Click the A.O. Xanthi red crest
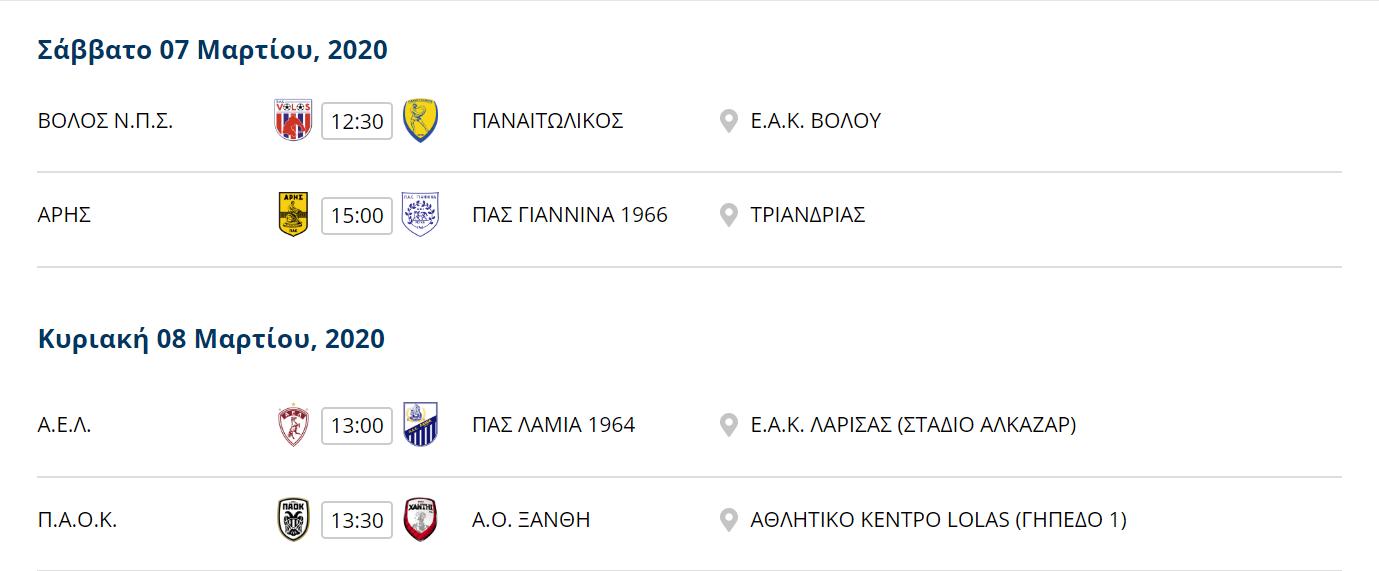This screenshot has width=1379, height=571. pyautogui.click(x=420, y=519)
